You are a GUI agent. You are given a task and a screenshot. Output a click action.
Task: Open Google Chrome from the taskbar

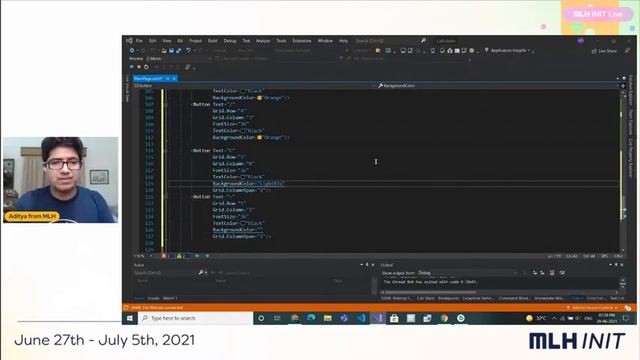point(444,318)
